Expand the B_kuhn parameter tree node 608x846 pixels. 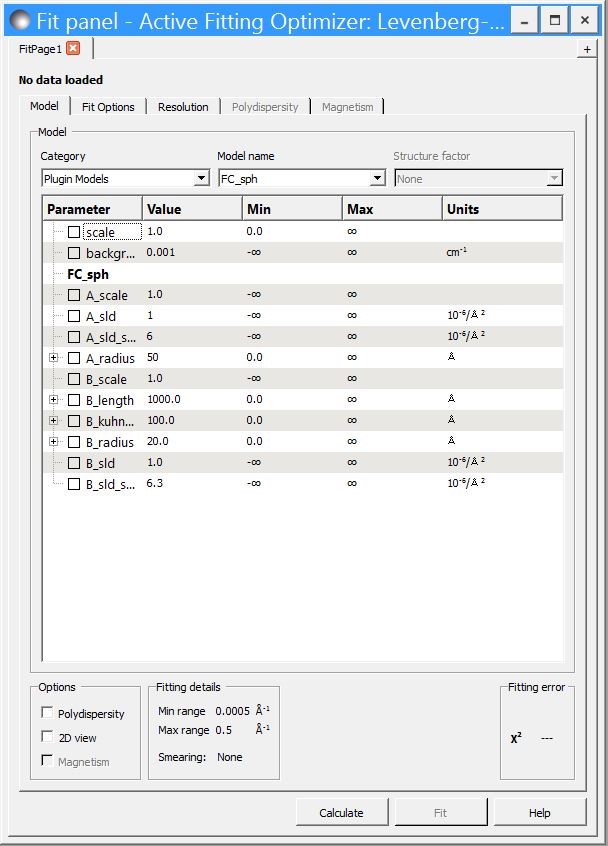(x=54, y=421)
